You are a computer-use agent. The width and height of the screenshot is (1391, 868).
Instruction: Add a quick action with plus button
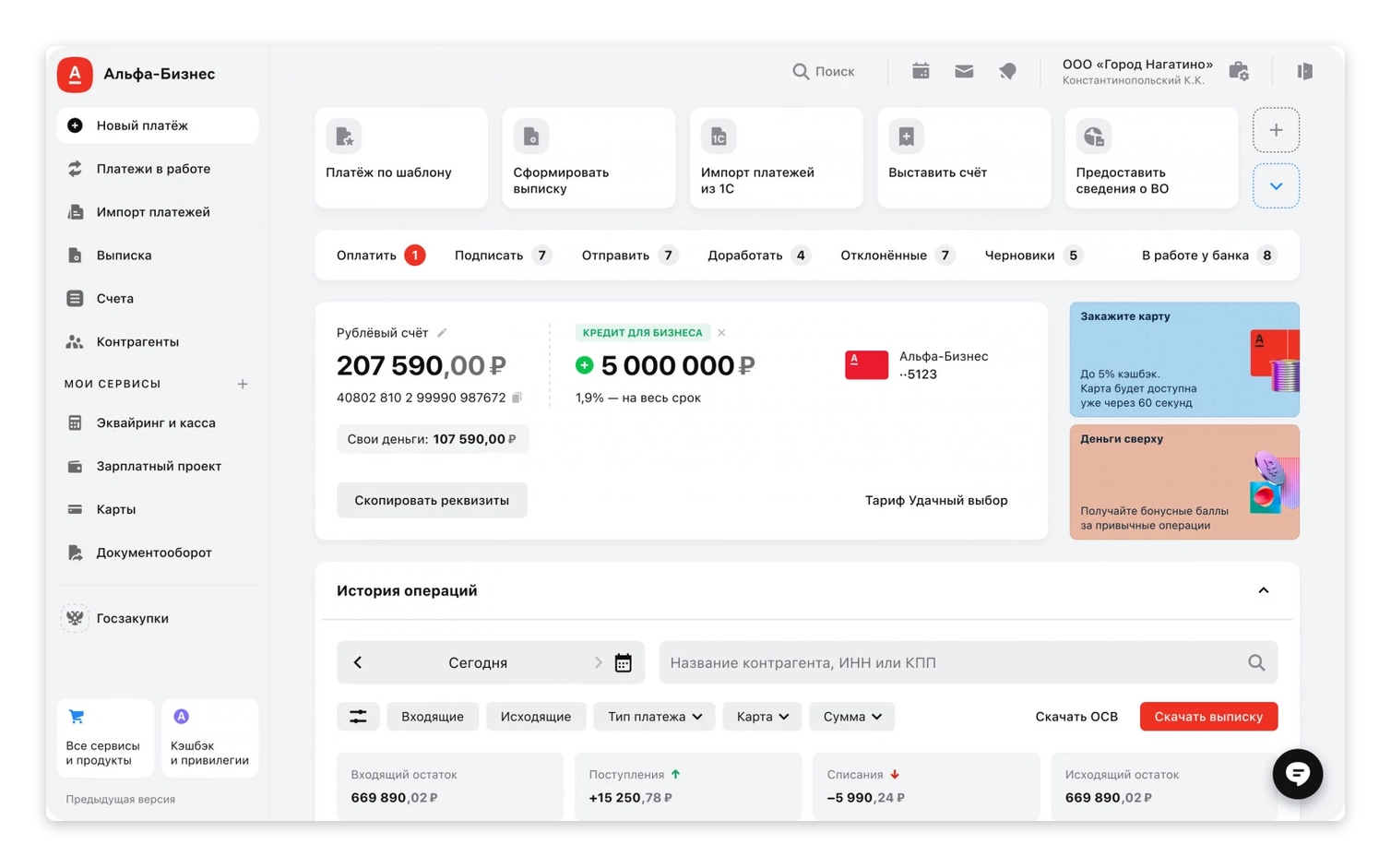(1276, 130)
